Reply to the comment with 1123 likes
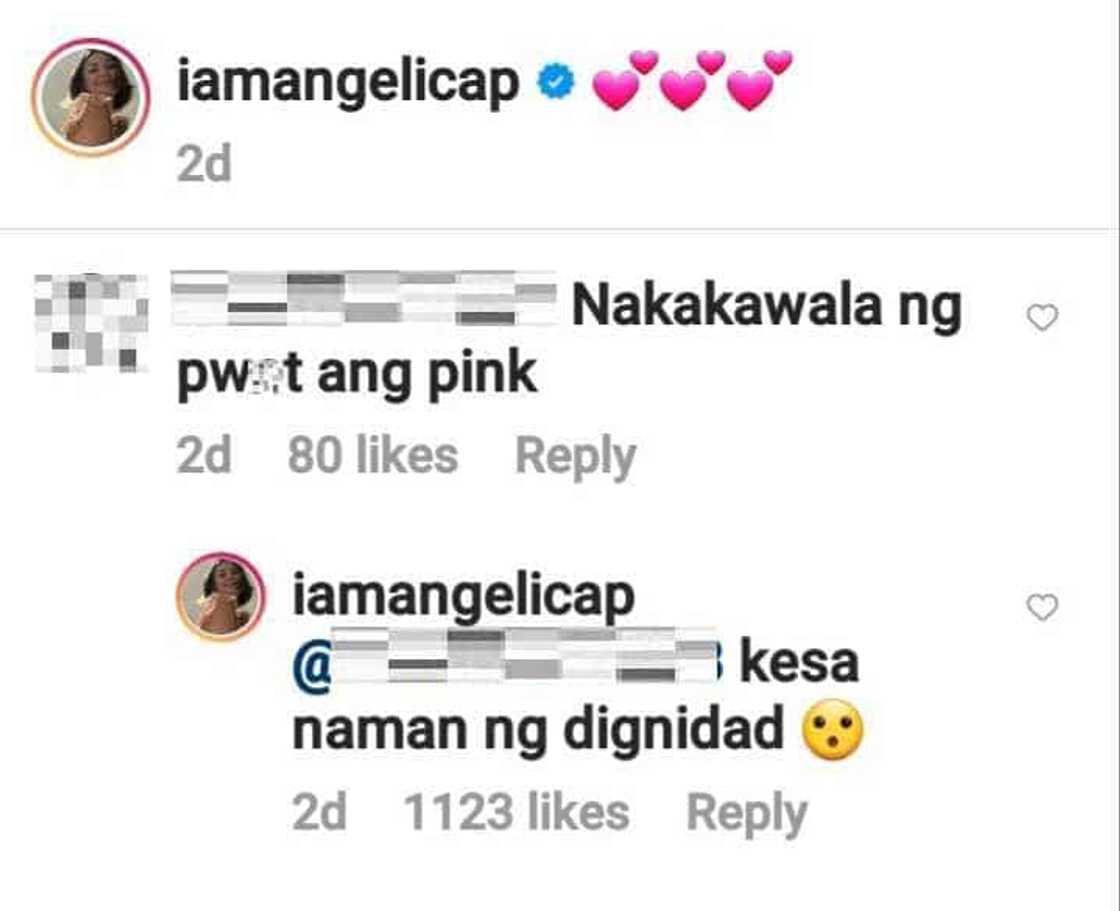 point(746,814)
